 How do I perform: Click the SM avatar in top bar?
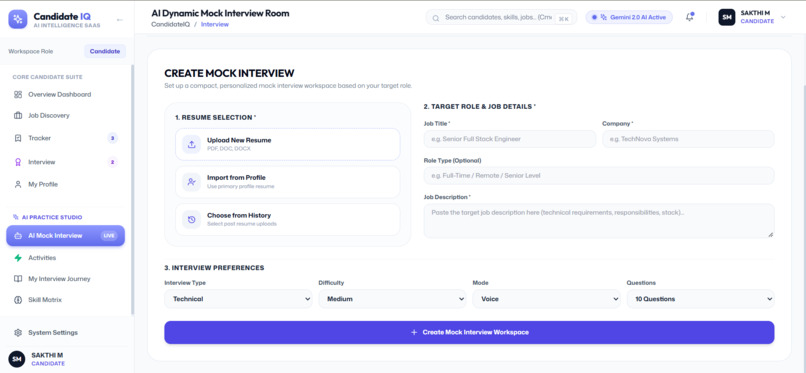tap(727, 17)
